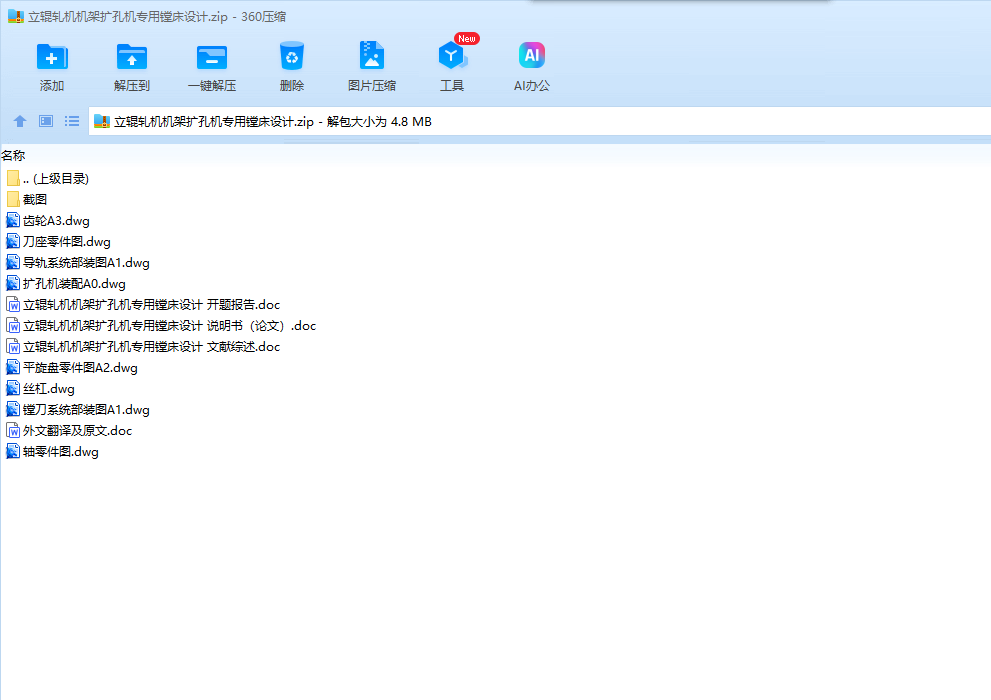Select file name 轴零件图.dwg

pos(61,452)
